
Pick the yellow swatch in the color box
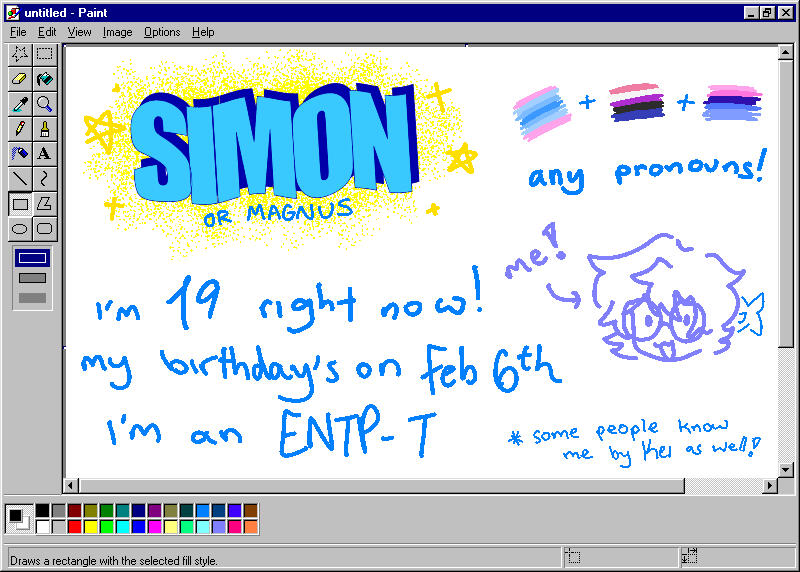91,526
